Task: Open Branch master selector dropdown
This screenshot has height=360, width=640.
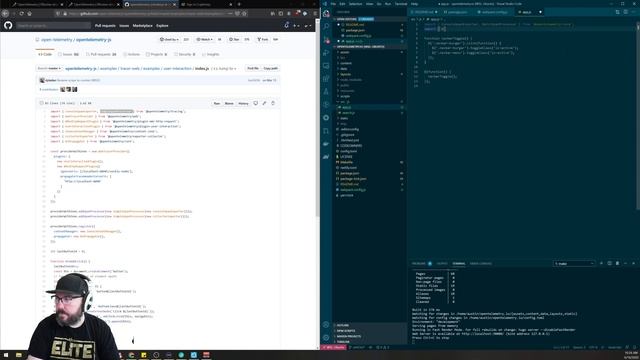Action: pos(49,69)
